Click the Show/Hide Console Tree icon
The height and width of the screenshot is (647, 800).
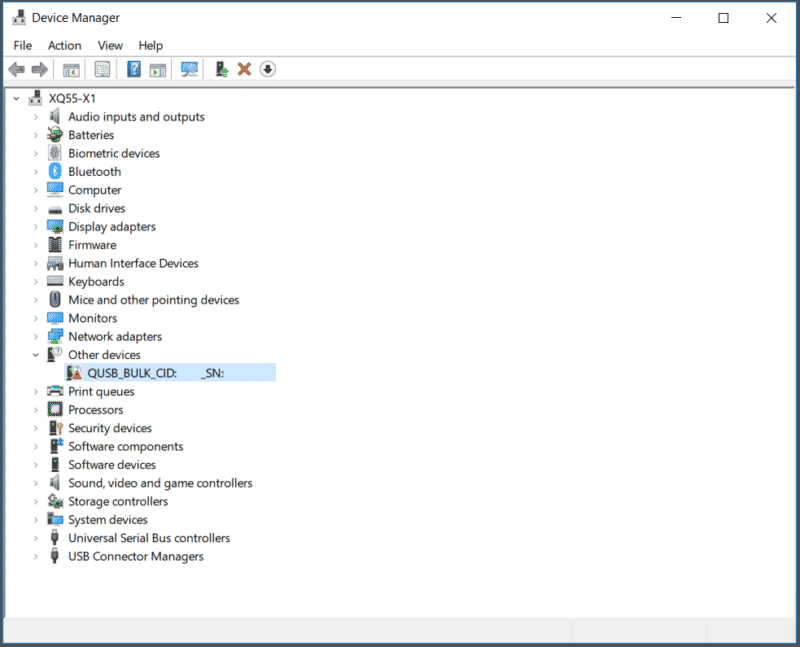pyautogui.click(x=71, y=69)
